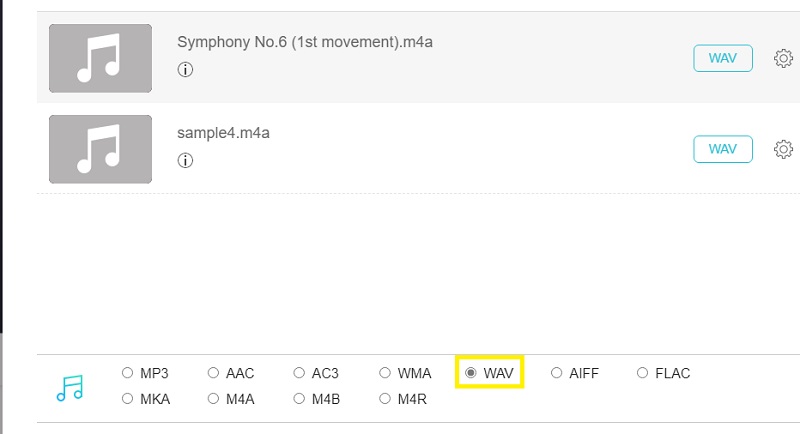Show info icon for sample4.m4a
The width and height of the screenshot is (800, 434).
184,160
